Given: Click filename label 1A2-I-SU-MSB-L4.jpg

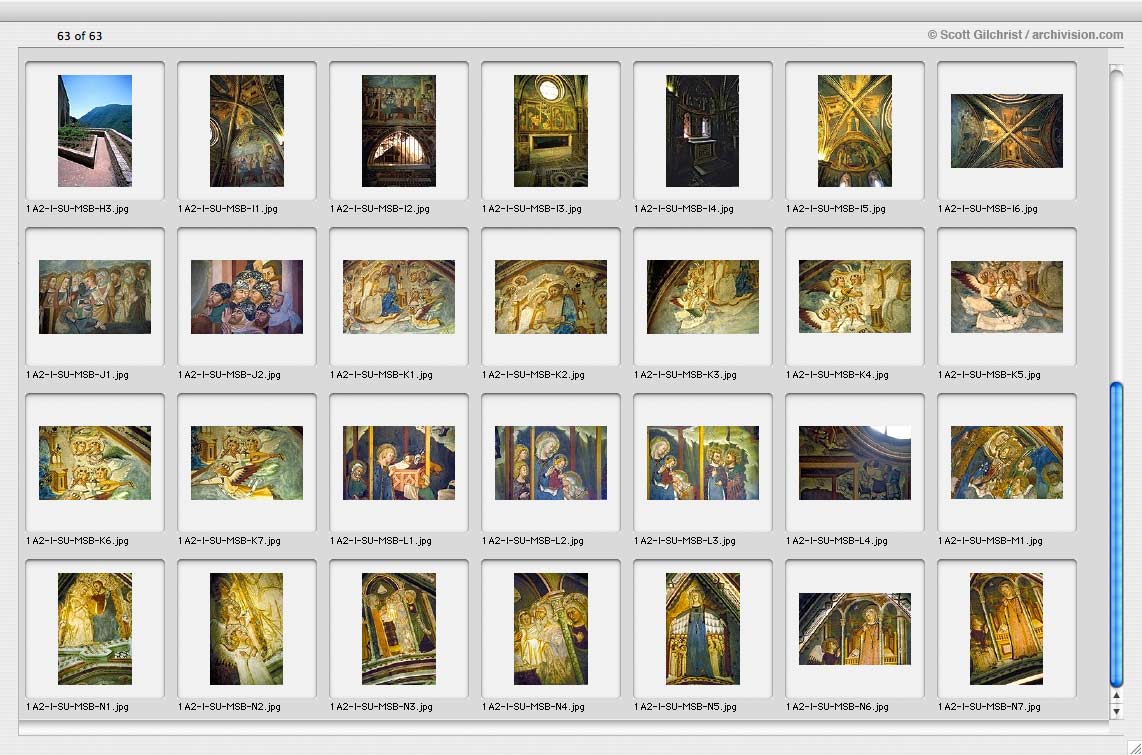Looking at the screenshot, I should click(837, 540).
